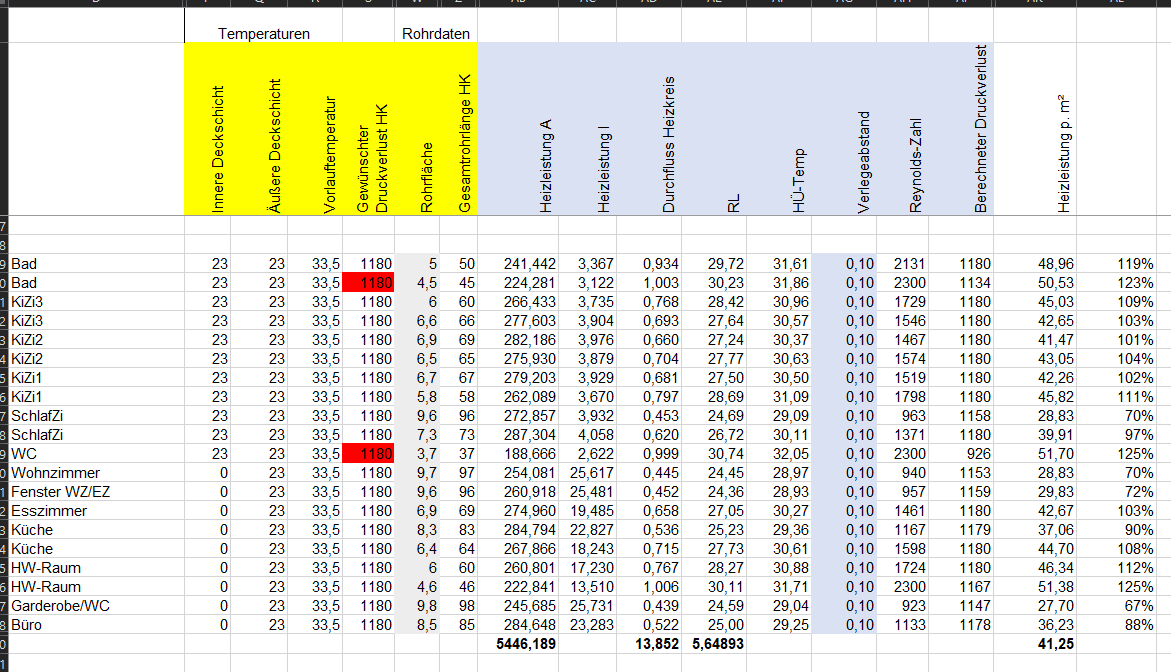Select the red 1180 cell in a Bad row
1171x672 pixels.
click(x=369, y=283)
